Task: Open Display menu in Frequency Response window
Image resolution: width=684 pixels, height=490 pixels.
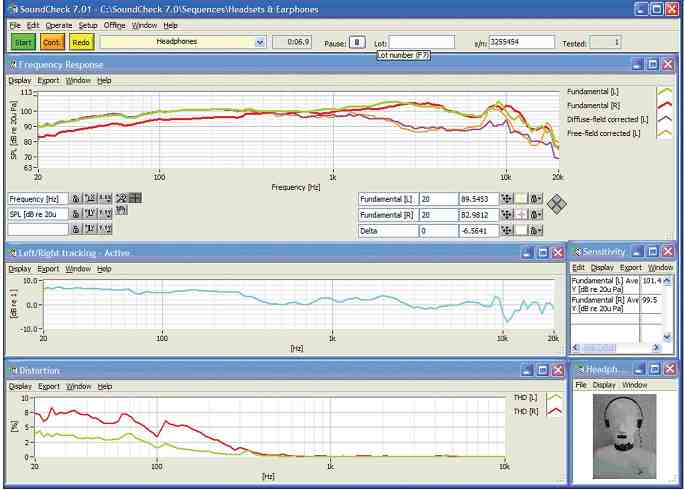Action: pos(20,80)
